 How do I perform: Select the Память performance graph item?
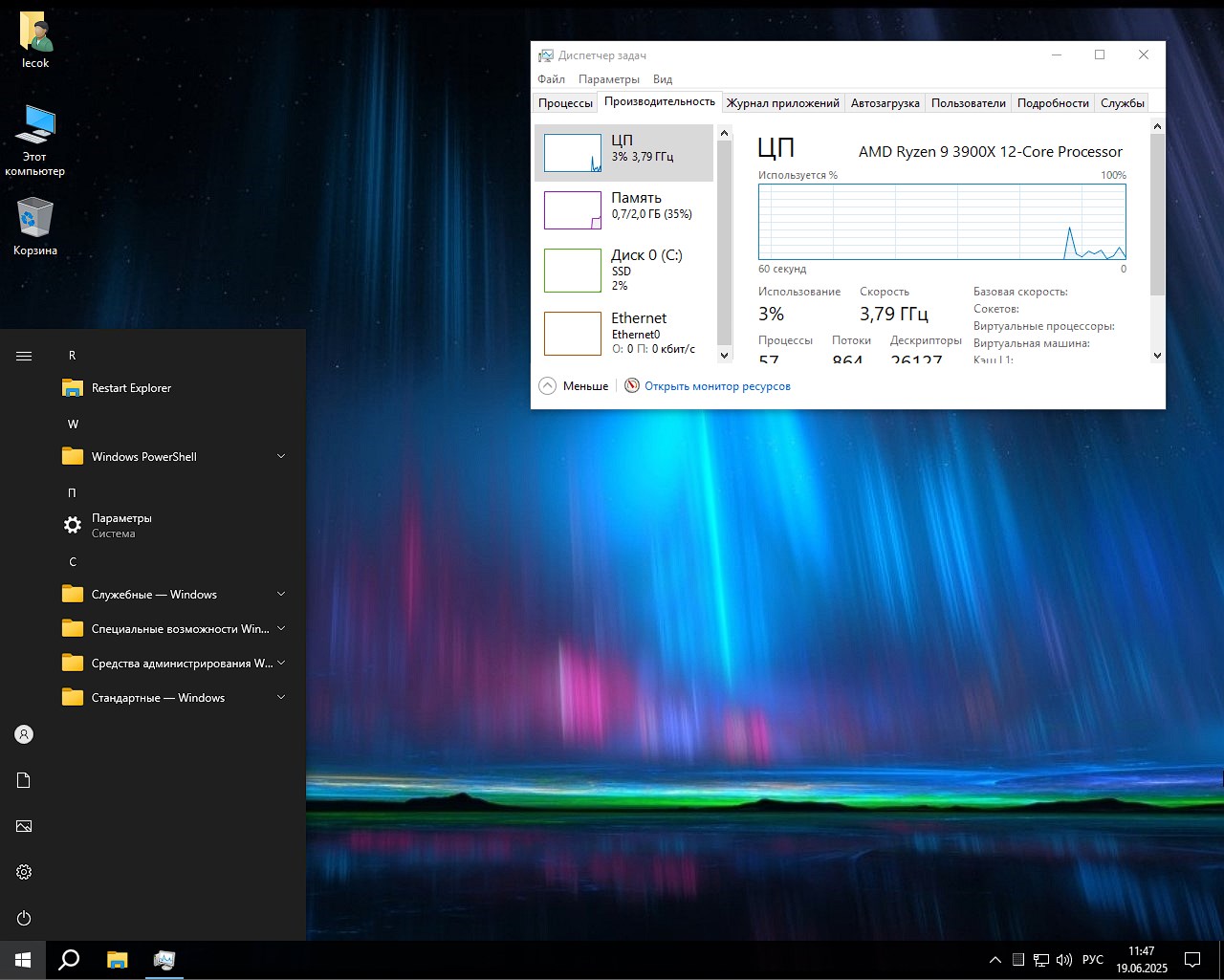pyautogui.click(x=623, y=210)
